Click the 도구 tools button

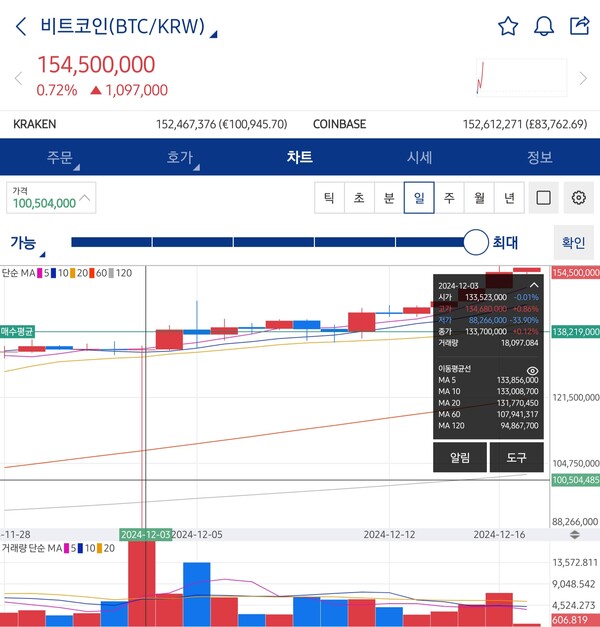pyautogui.click(x=516, y=457)
